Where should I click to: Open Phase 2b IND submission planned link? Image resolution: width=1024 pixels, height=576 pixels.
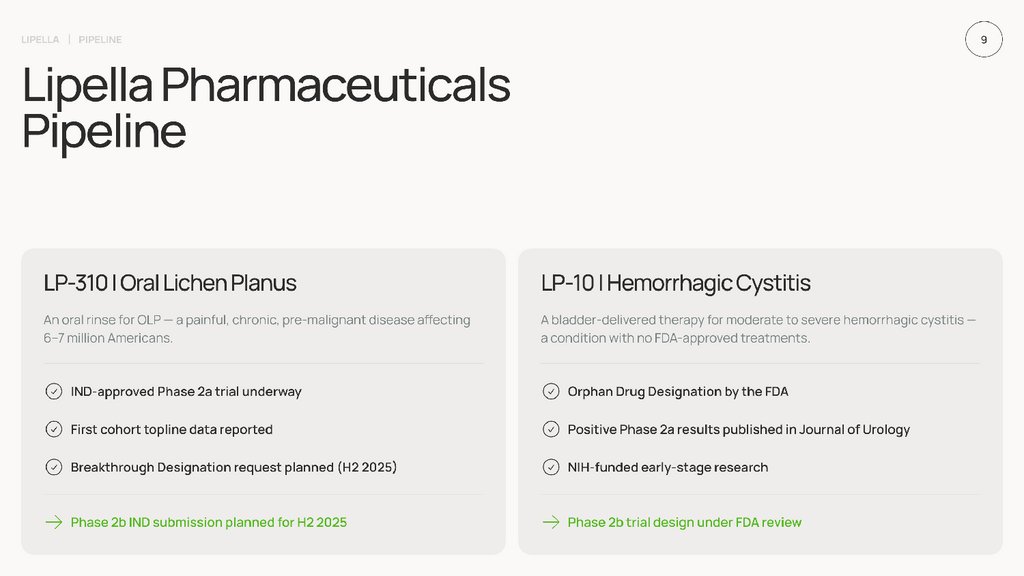pos(208,522)
